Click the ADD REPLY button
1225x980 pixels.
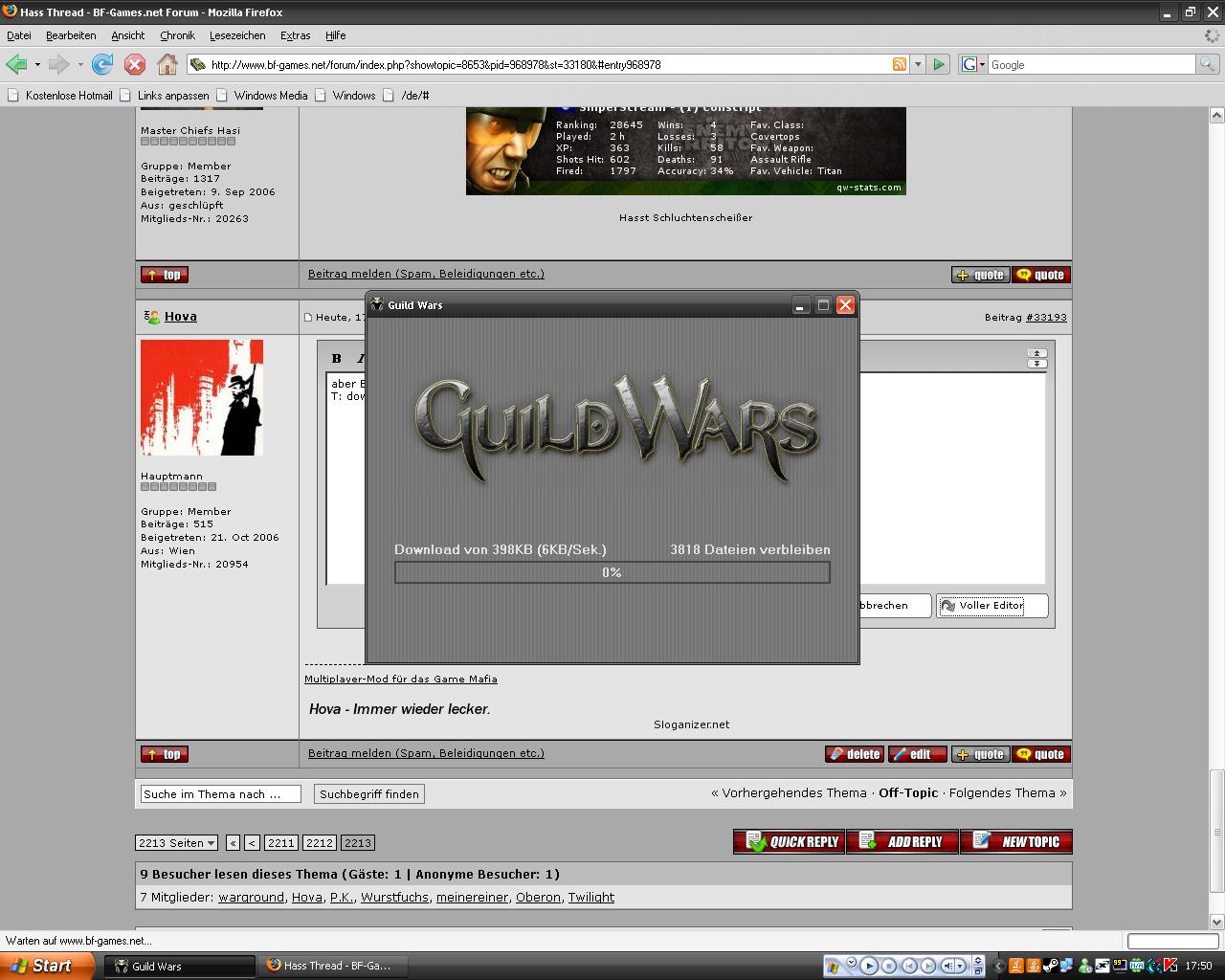tap(902, 841)
